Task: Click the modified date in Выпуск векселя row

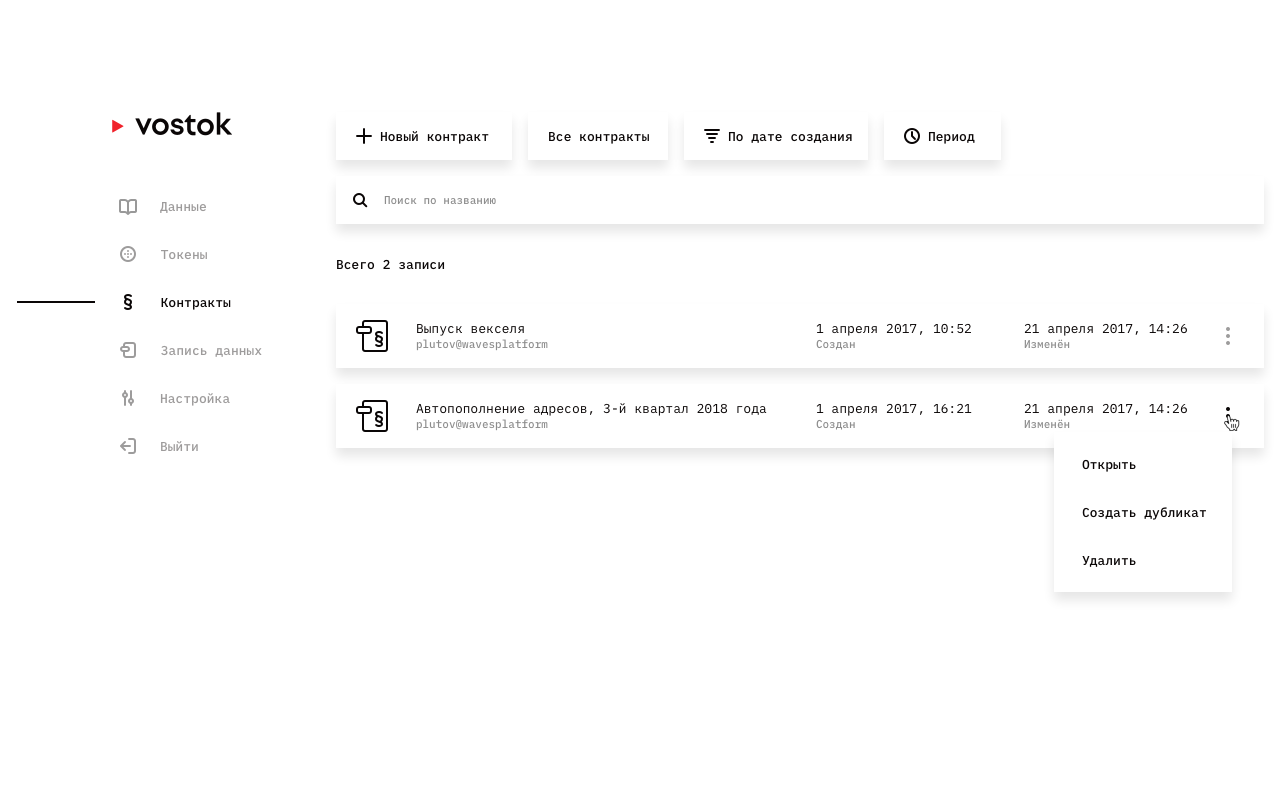Action: coord(1106,329)
